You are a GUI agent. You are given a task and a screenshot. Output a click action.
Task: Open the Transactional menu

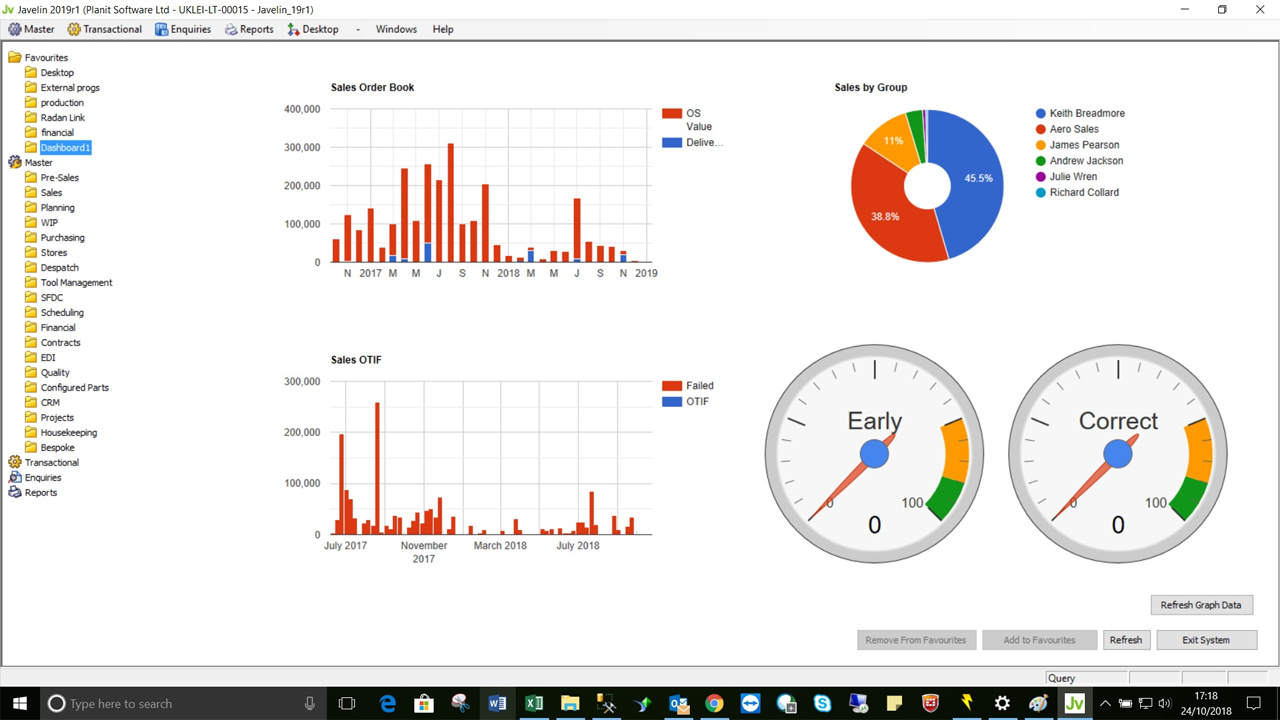coord(104,29)
